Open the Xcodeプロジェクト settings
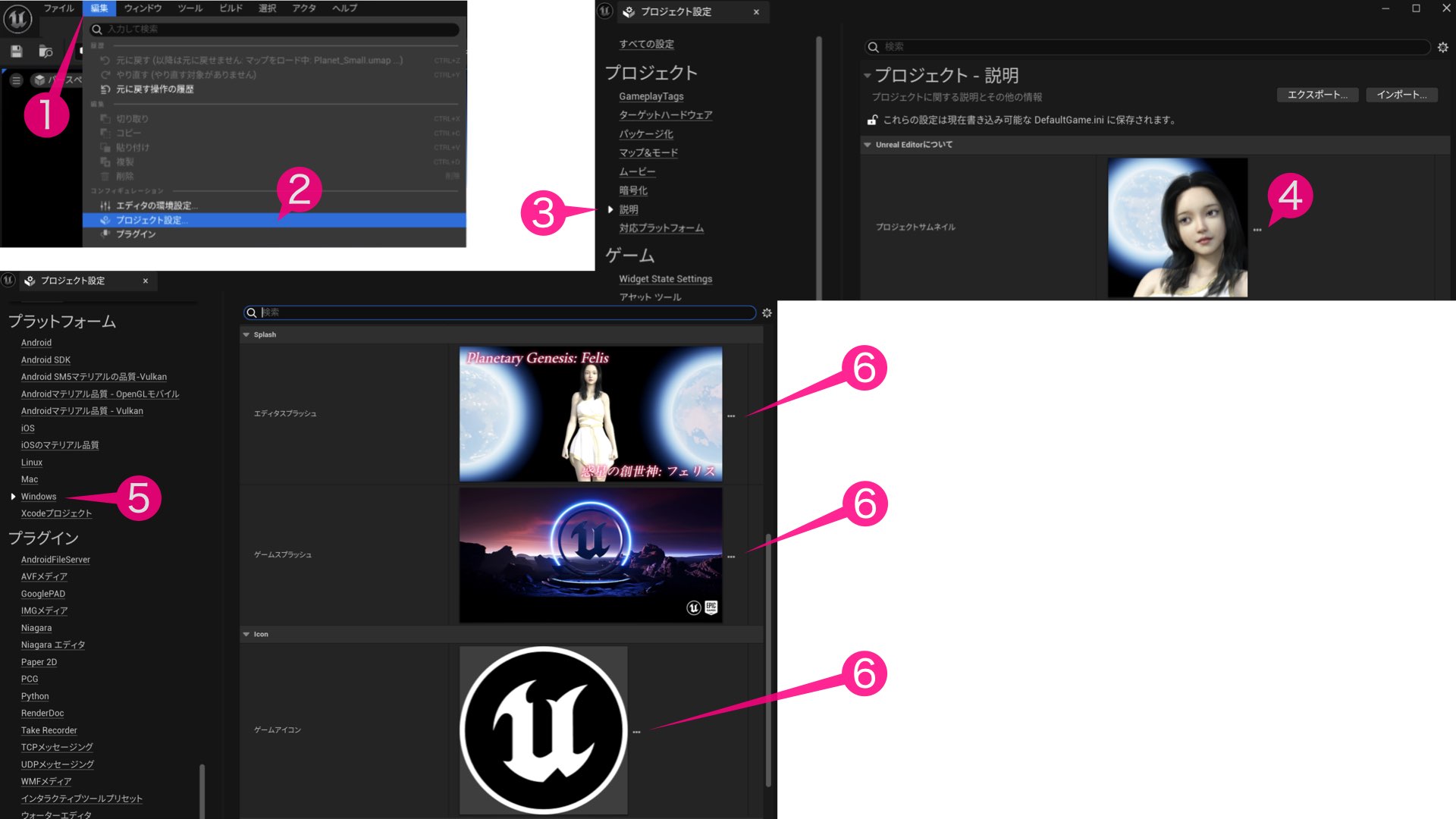This screenshot has width=1456, height=819. pos(56,513)
